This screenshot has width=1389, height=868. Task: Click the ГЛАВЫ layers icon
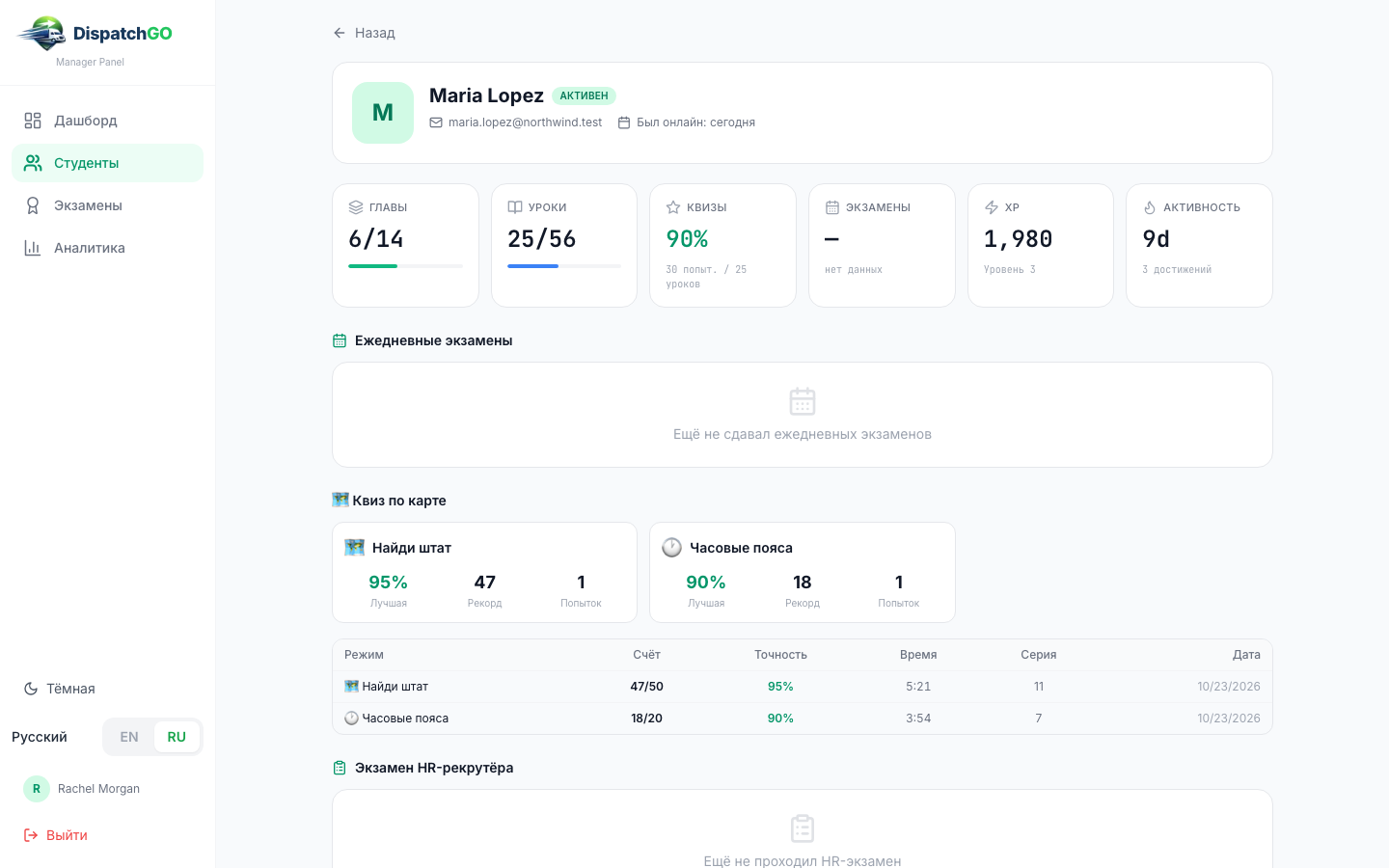[356, 207]
